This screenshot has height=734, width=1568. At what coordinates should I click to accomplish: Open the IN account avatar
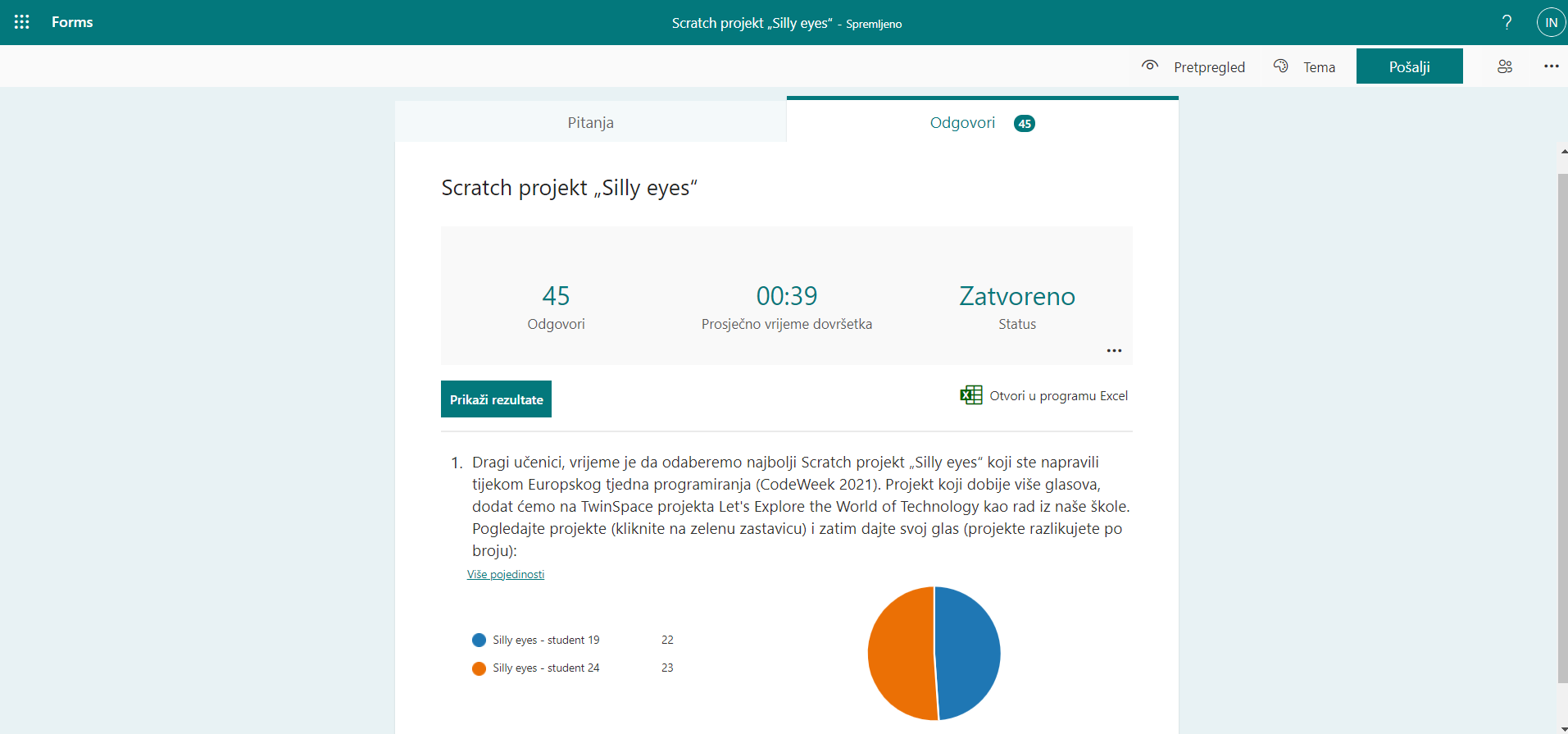1551,22
